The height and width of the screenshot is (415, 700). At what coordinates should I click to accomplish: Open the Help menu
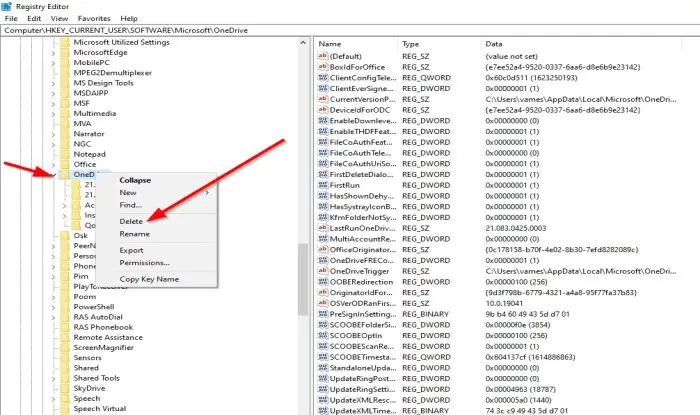pyautogui.click(x=129, y=18)
